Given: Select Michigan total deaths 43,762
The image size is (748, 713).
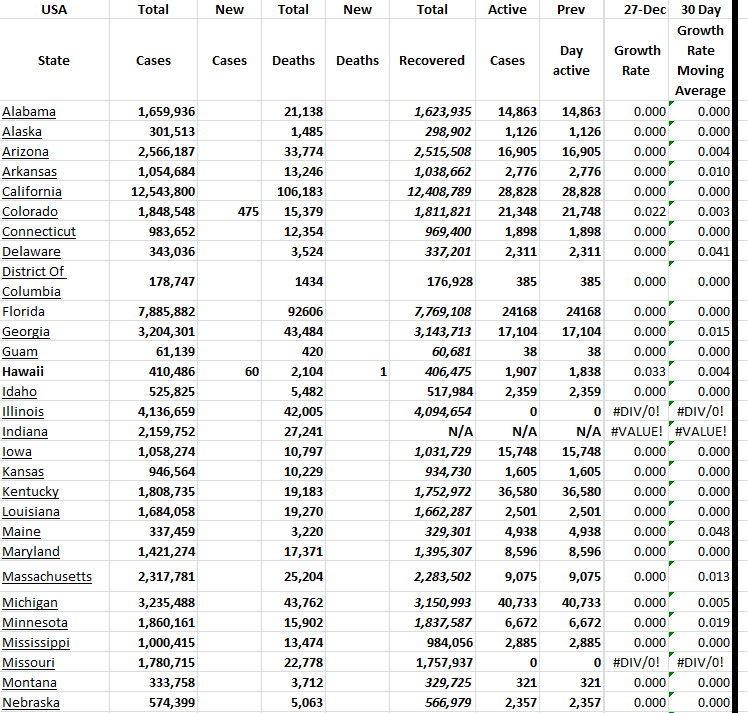Looking at the screenshot, I should click(x=303, y=603).
